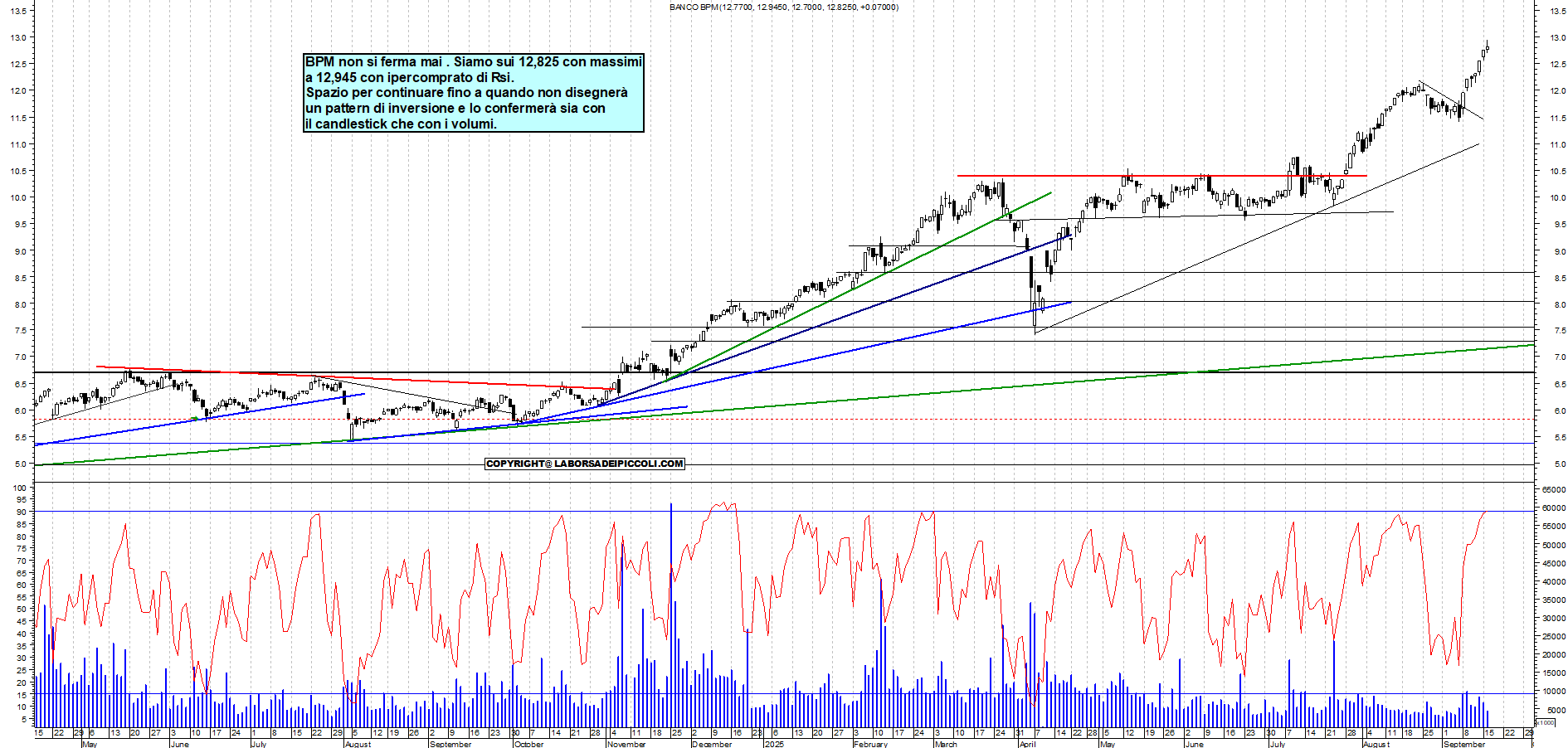1568x748 pixels.
Task: Click the 65000 volume axis label
Action: (1554, 490)
